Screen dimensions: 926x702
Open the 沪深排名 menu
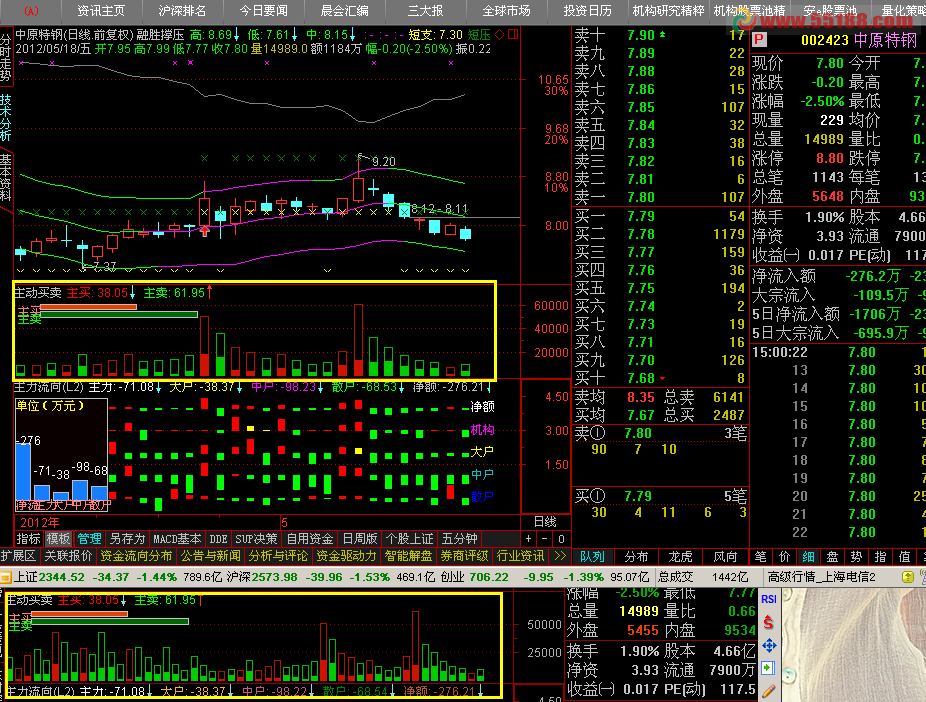click(x=182, y=11)
